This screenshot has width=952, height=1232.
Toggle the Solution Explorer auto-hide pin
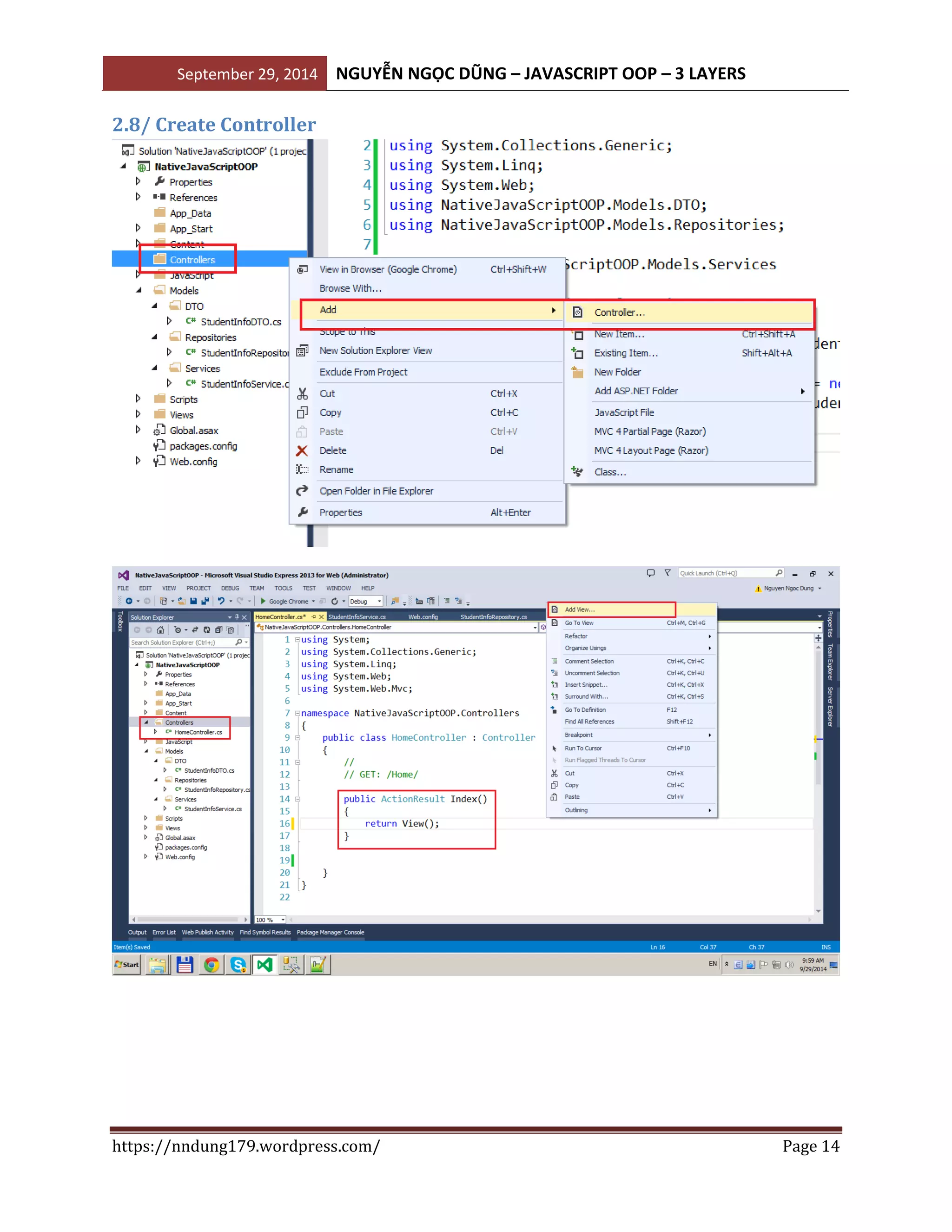[237, 617]
